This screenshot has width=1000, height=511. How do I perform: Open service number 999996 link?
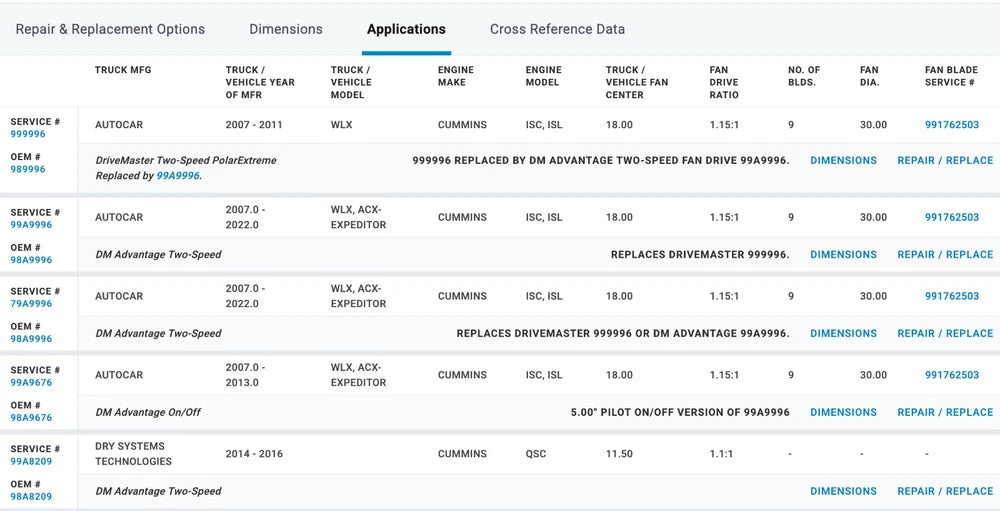coord(28,134)
